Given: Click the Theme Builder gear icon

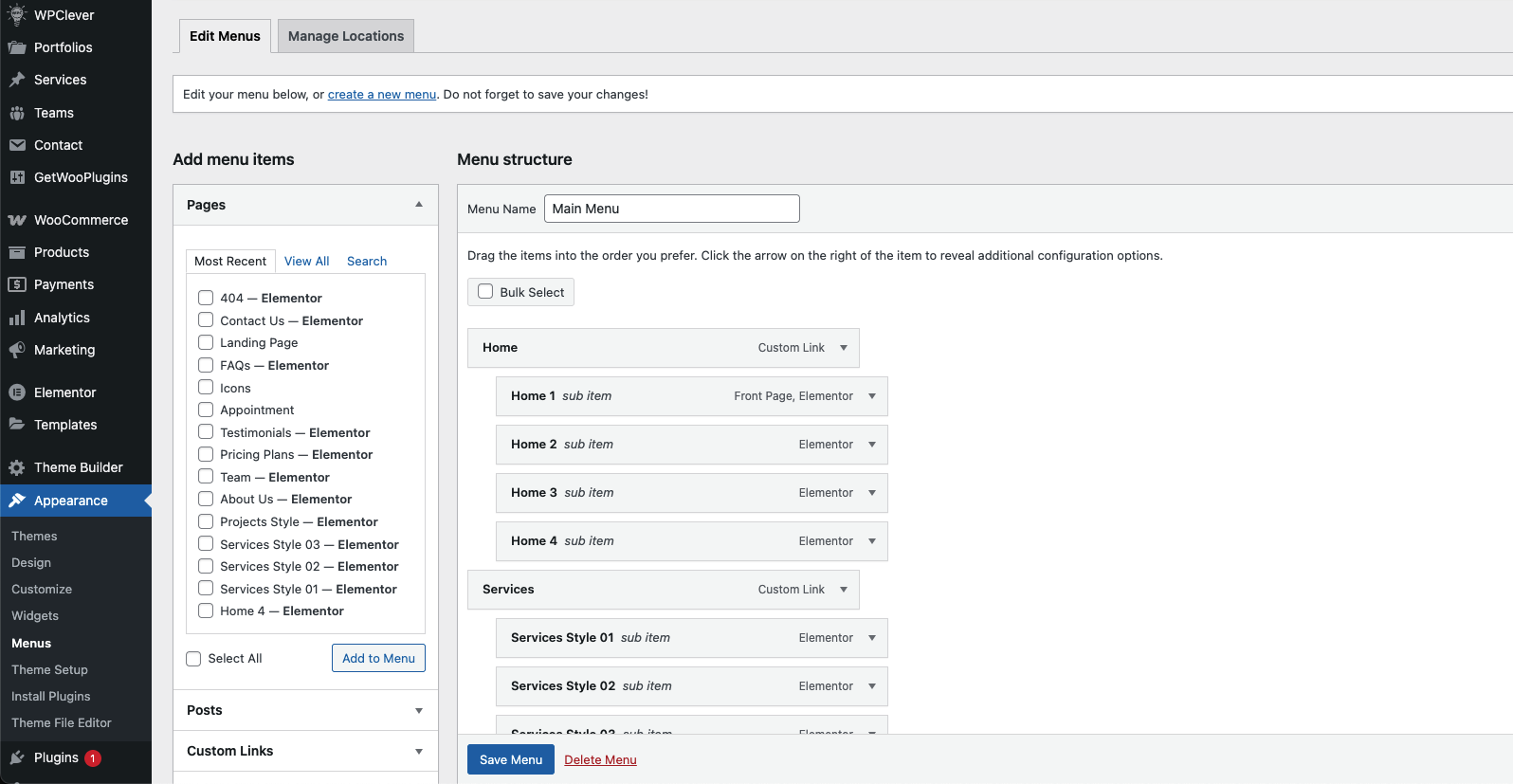Looking at the screenshot, I should pyautogui.click(x=17, y=467).
